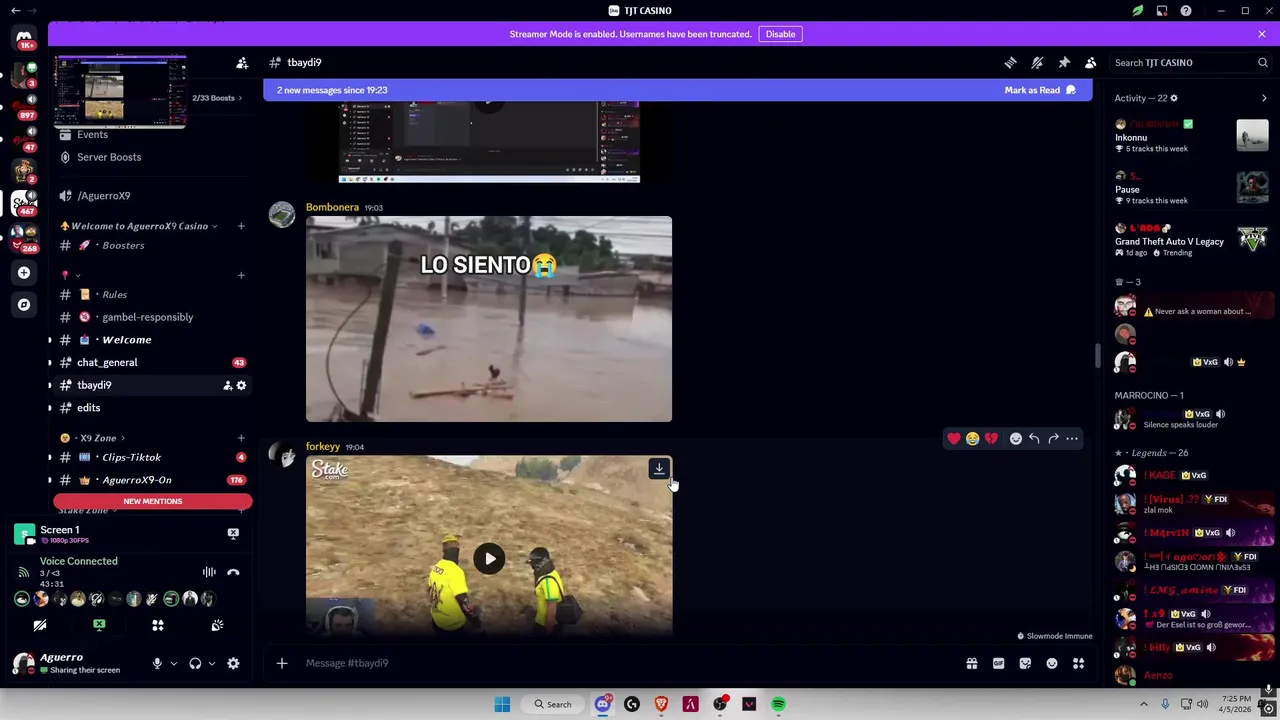Open microphone input options dropdown

173,664
